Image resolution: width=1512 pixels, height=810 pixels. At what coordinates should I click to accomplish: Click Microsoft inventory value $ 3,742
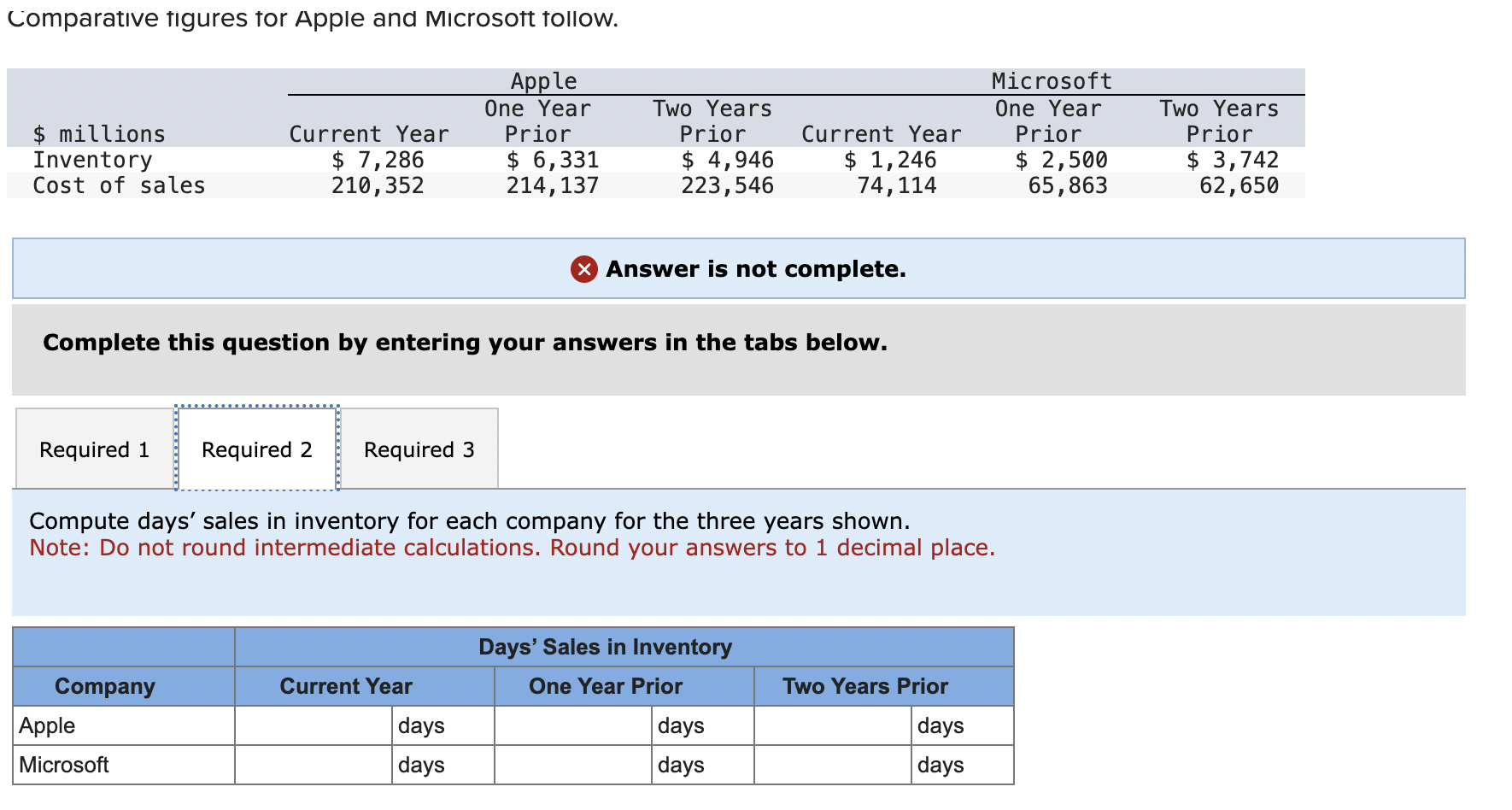1233,160
